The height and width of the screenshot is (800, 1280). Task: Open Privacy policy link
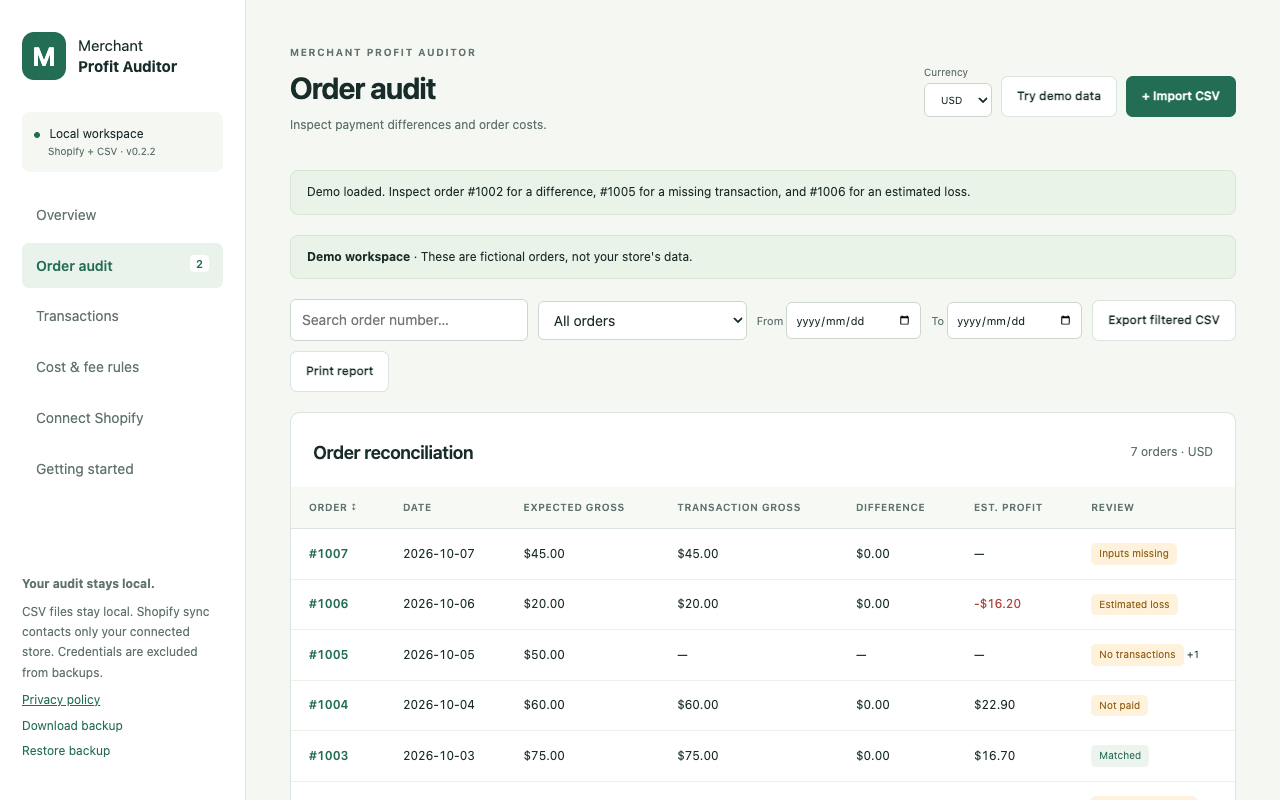(x=61, y=700)
